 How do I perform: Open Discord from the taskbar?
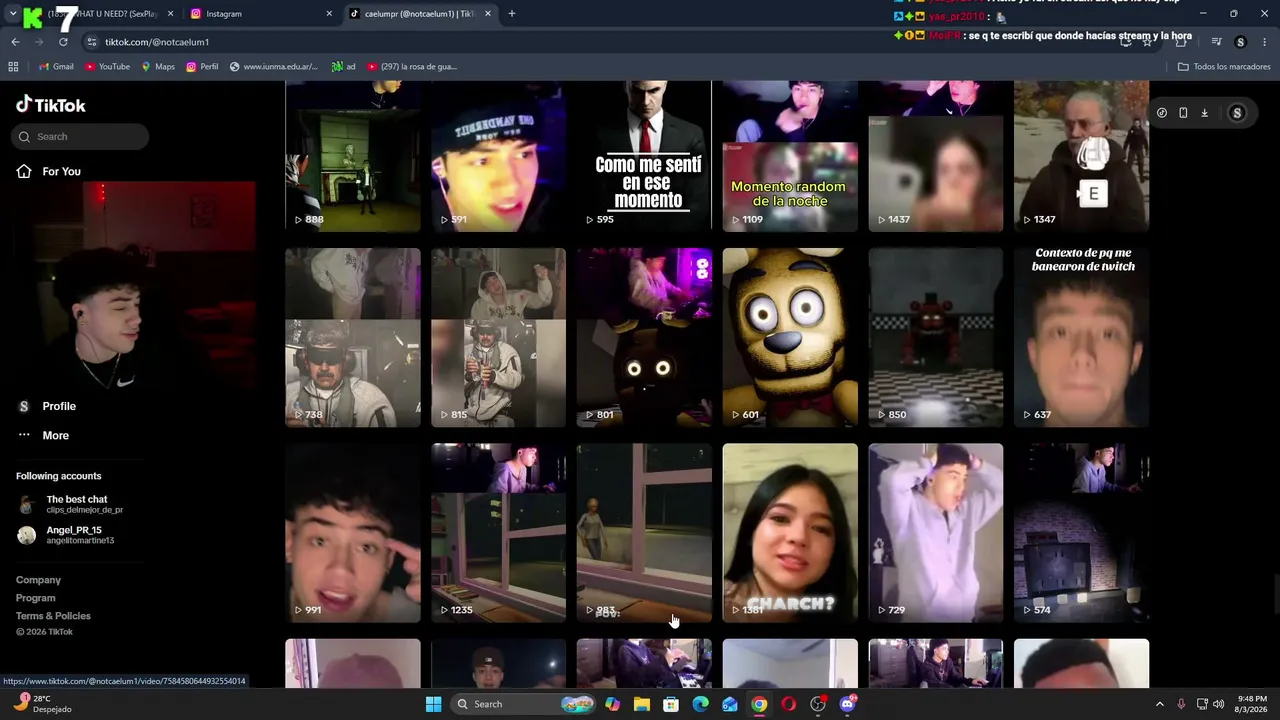(x=848, y=704)
